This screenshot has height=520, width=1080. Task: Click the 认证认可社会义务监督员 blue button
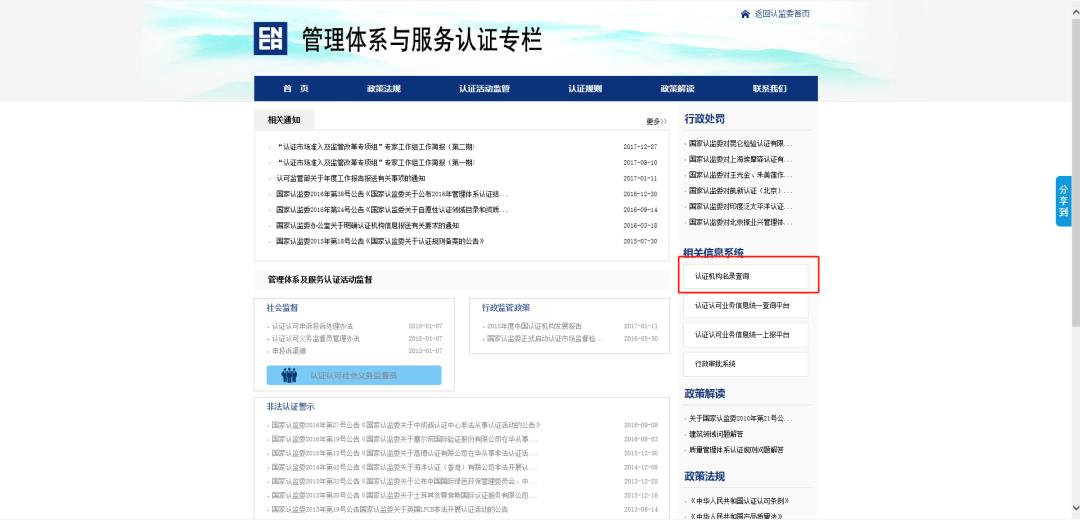click(354, 375)
